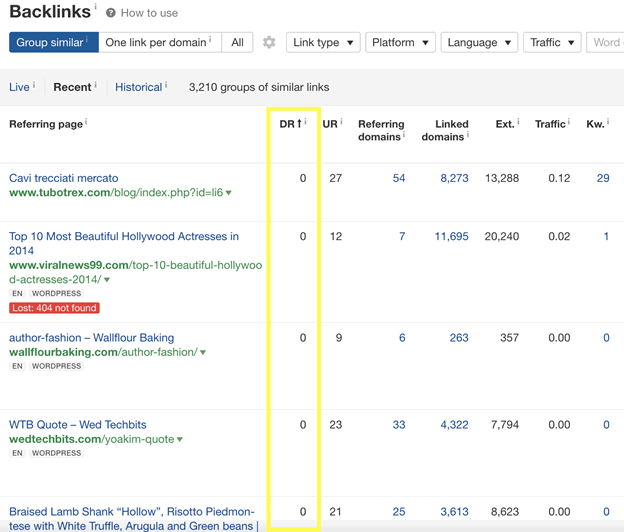Open the Link type dropdown

pyautogui.click(x=323, y=42)
